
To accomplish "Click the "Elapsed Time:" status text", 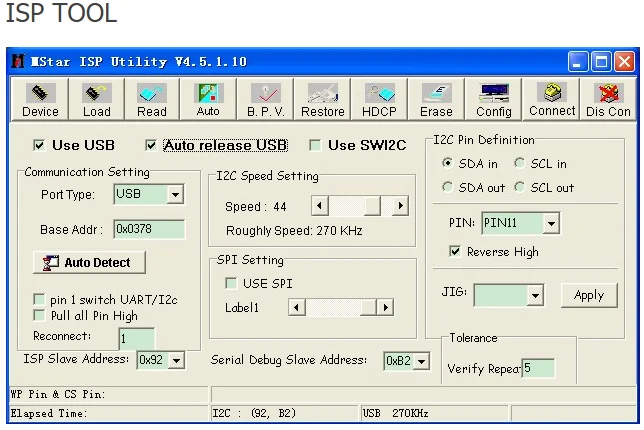I will point(49,413).
